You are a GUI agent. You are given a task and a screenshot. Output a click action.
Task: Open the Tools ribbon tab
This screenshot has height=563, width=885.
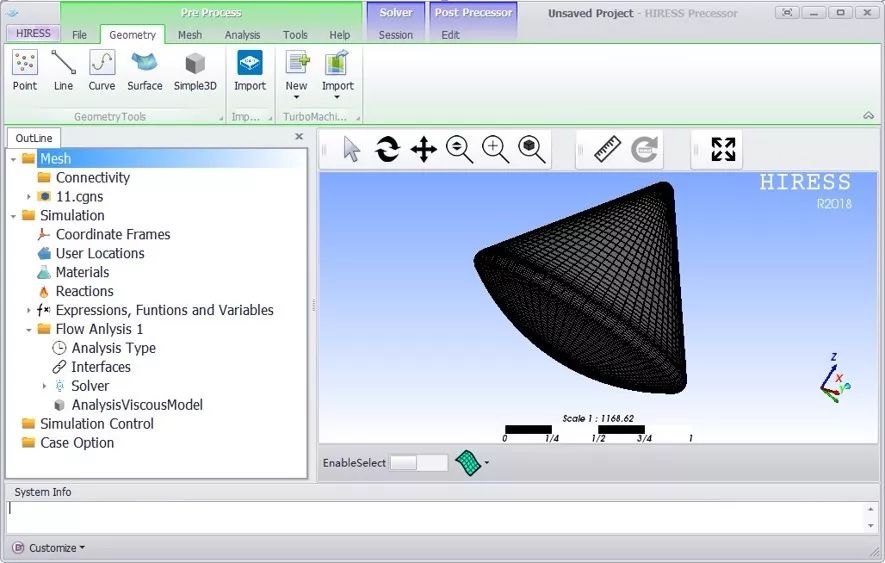click(x=295, y=35)
